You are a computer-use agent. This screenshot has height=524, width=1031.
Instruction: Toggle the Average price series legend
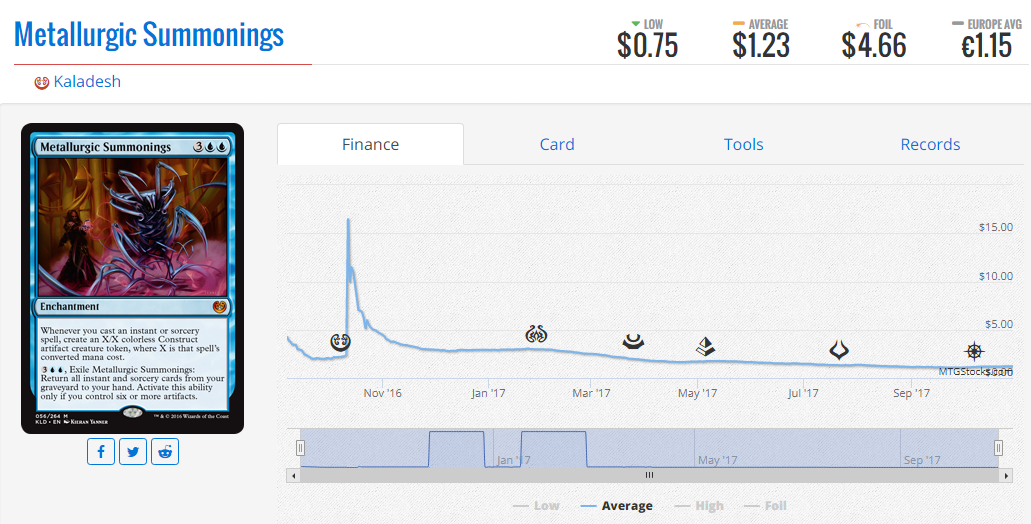[x=617, y=506]
